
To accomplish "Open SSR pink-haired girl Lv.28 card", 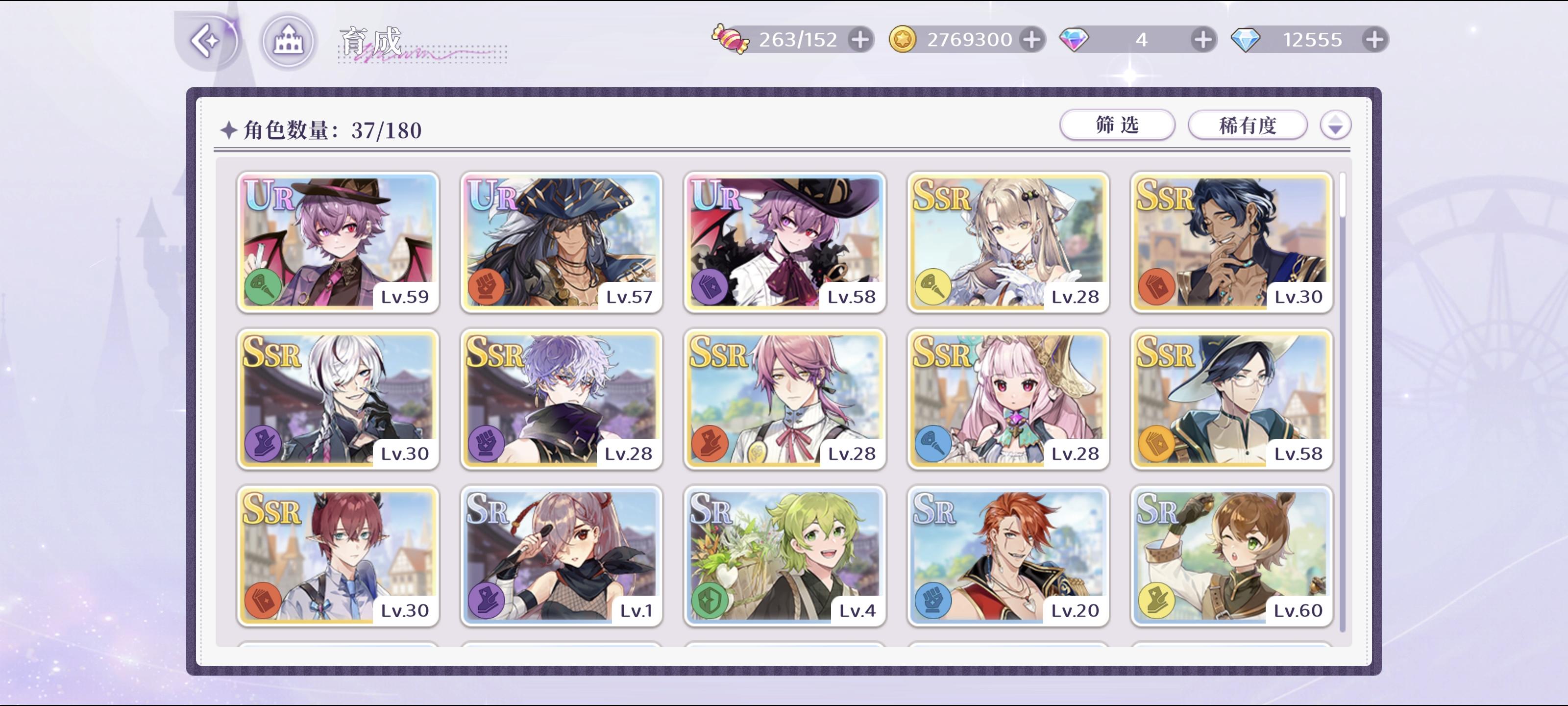I will coord(1008,399).
